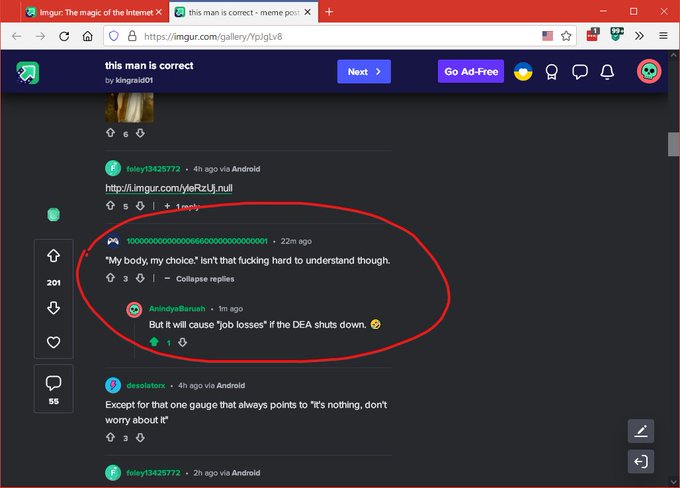Open the skull user avatar menu

649,72
